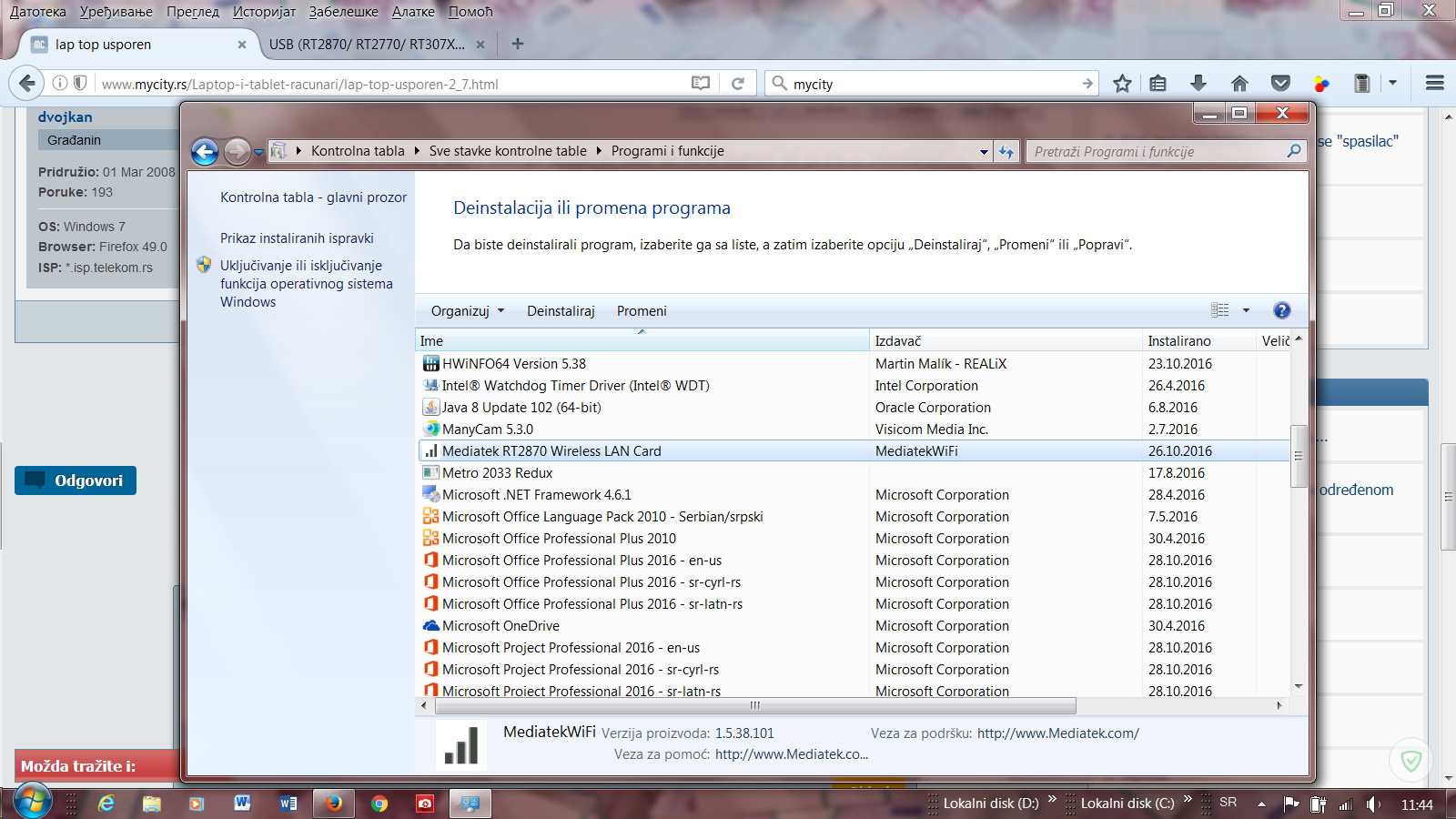This screenshot has width=1456, height=819.
Task: Click the down arrow of the program list scrollbar
Action: [1299, 686]
